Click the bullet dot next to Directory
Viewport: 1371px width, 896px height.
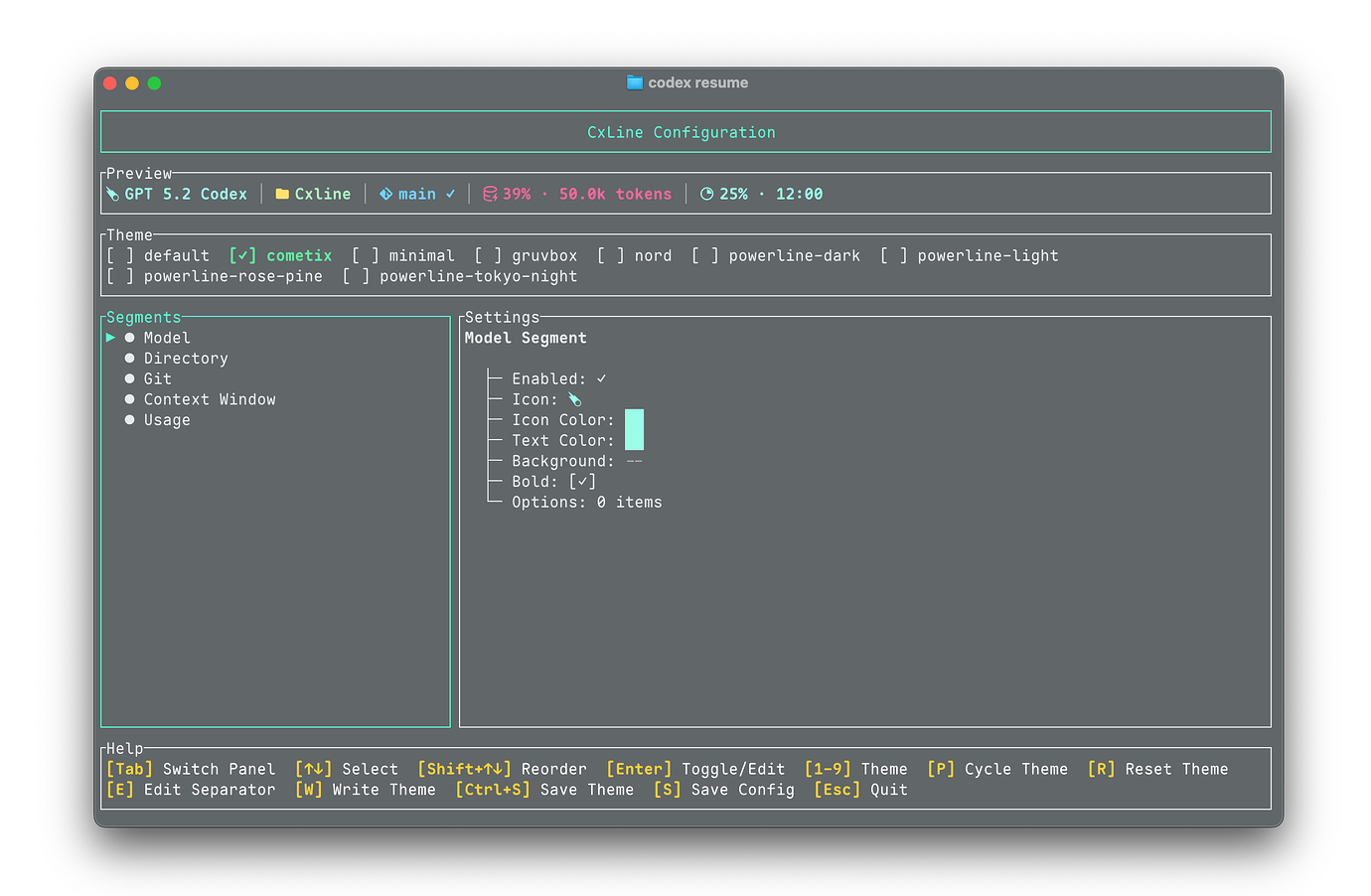[129, 359]
